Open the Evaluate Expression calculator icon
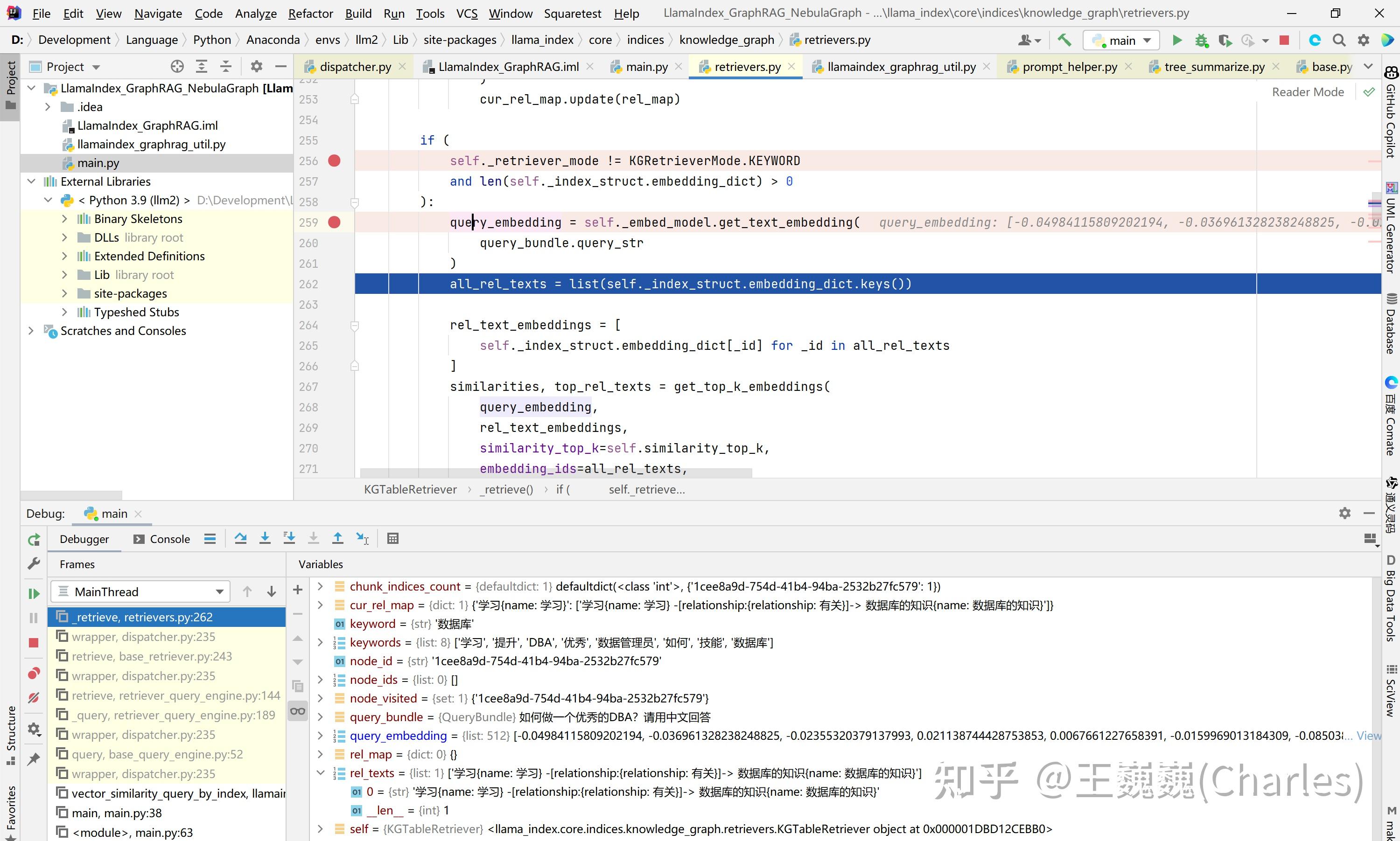The image size is (1400, 841). point(393,538)
